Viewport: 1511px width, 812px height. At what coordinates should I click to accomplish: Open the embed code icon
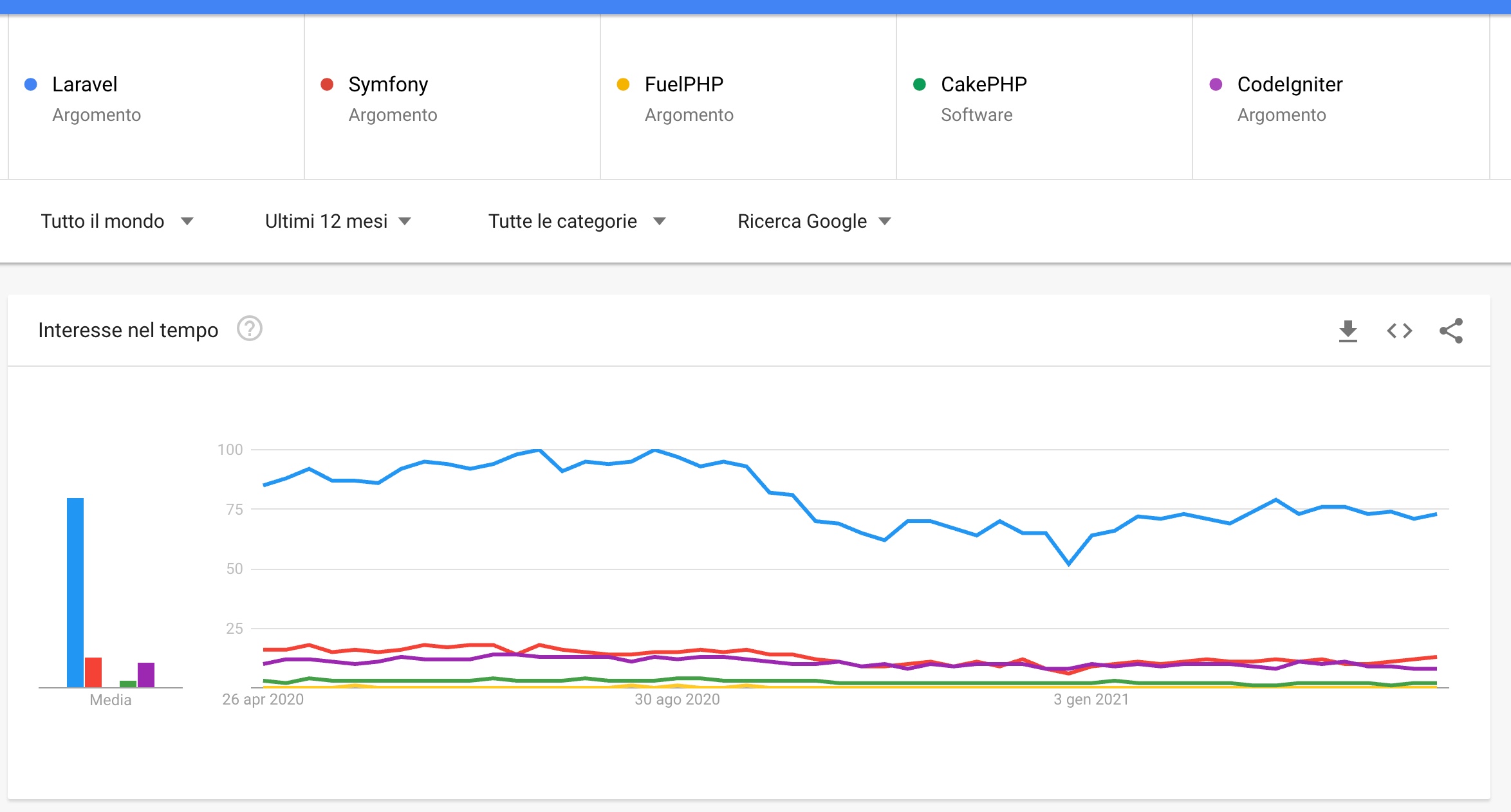1399,331
